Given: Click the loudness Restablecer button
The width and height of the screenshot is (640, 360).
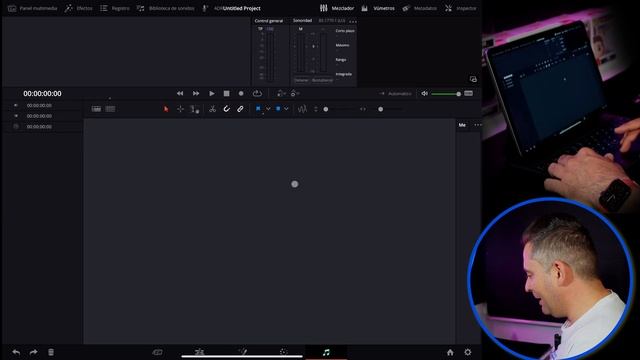Looking at the screenshot, I should (x=322, y=80).
